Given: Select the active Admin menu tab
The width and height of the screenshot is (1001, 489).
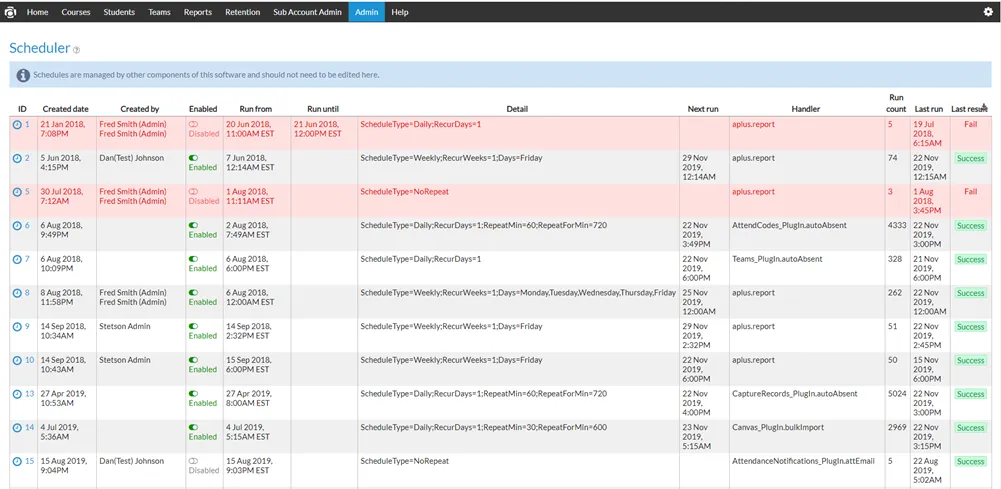Looking at the screenshot, I should [366, 12].
